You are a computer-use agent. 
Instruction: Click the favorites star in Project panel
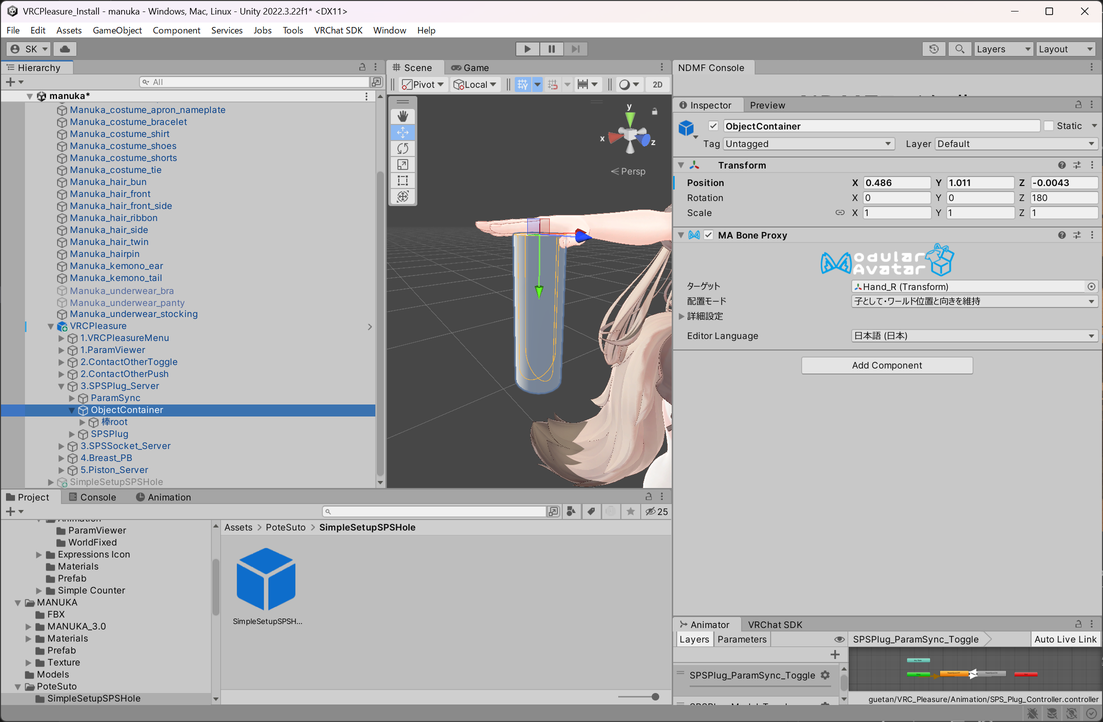[x=630, y=512]
